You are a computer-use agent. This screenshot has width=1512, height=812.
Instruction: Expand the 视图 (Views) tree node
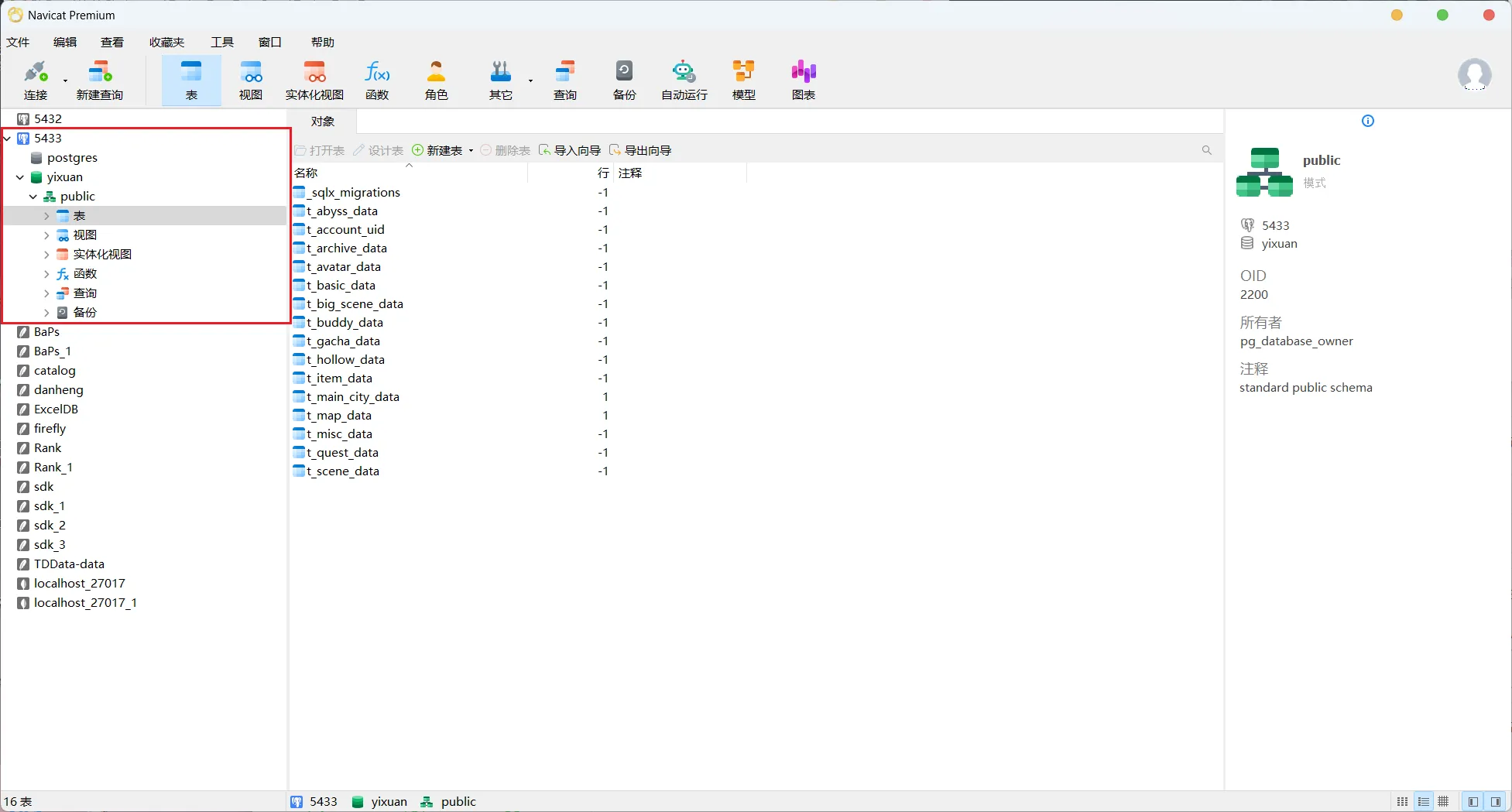pos(46,235)
